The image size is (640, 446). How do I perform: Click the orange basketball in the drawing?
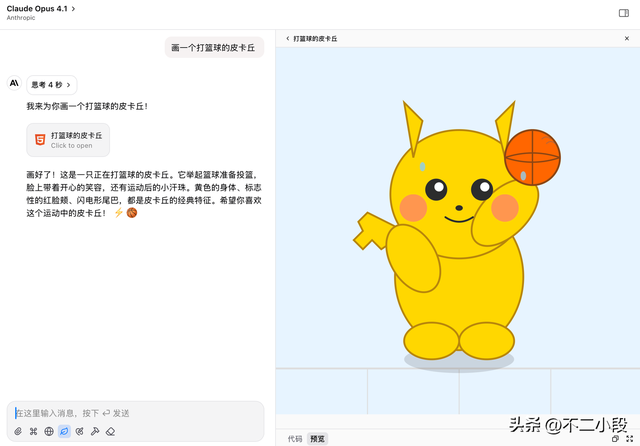(532, 158)
